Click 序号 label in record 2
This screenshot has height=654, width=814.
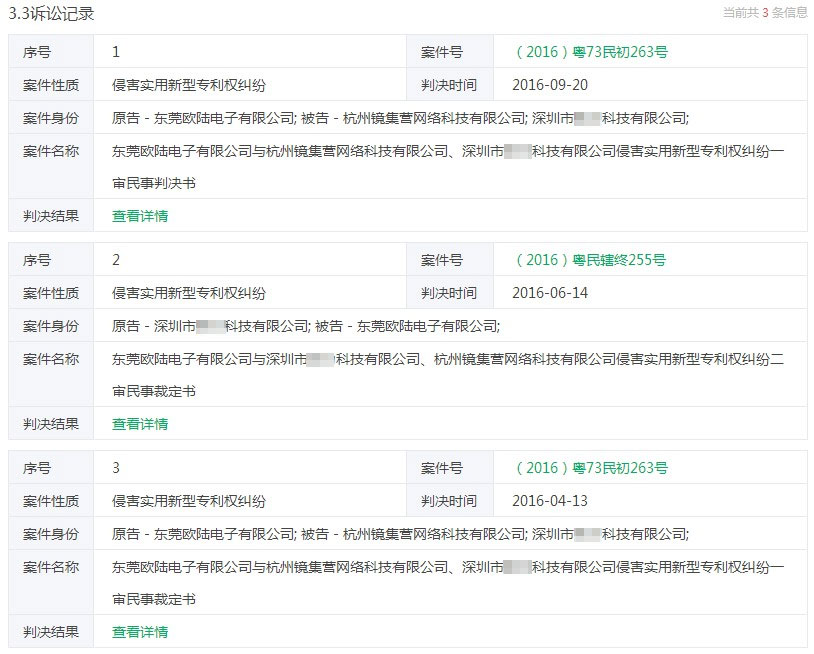pos(37,260)
